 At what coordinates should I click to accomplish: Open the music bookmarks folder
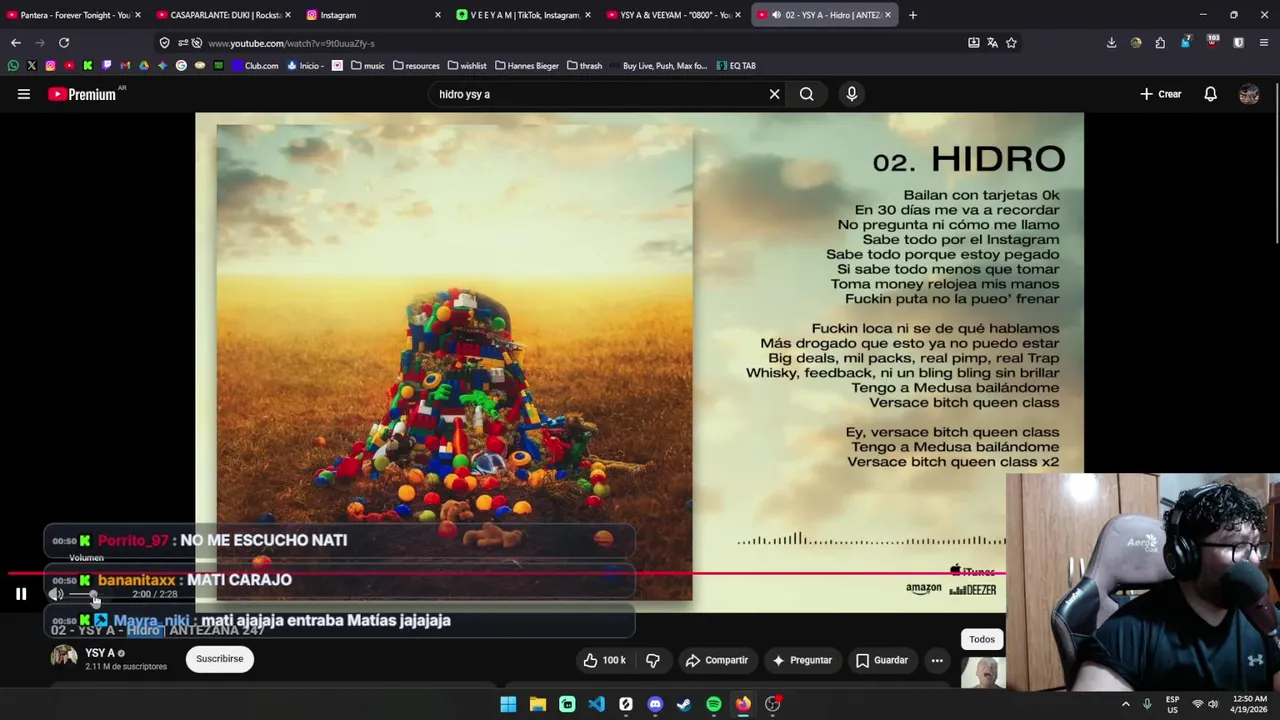pyautogui.click(x=367, y=66)
